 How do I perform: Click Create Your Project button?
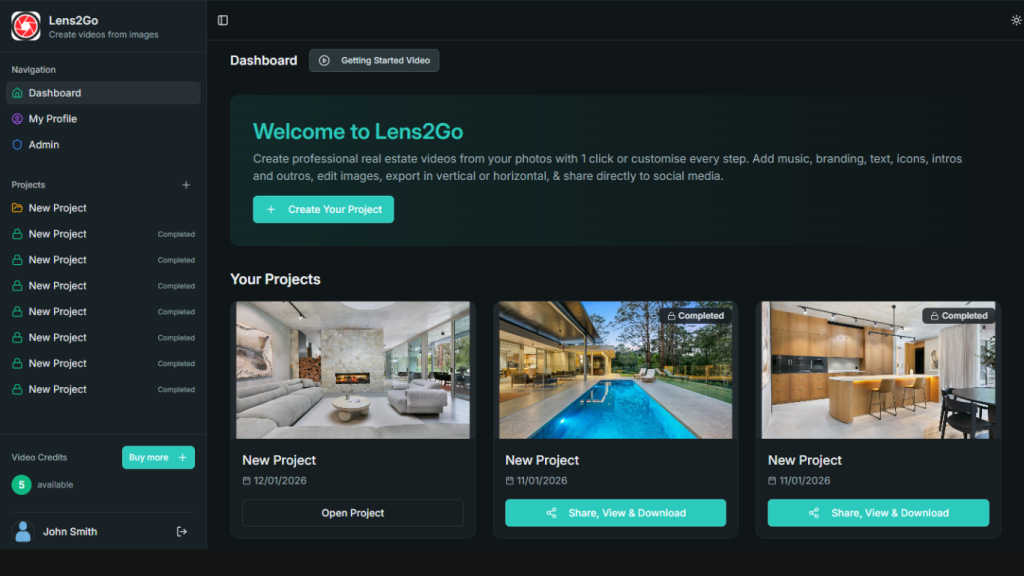point(323,210)
